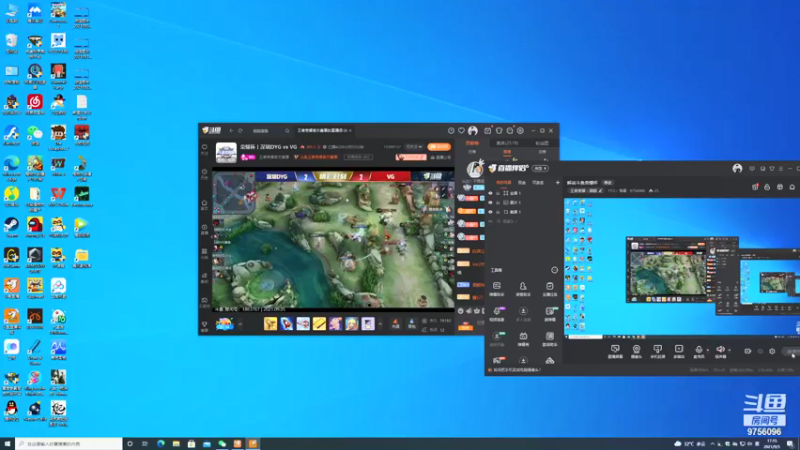800x450 pixels.
Task: Click the microphone icon in companion bottom bar
Action: (699, 351)
